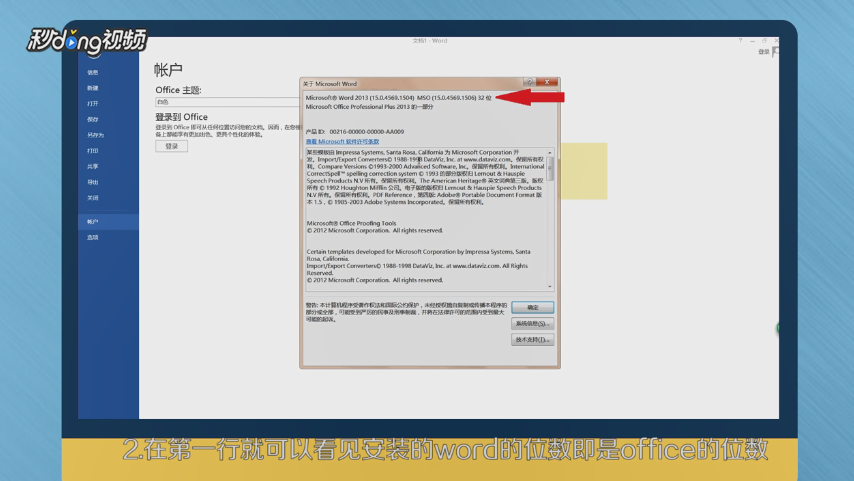Click the 'Microsoft Office Proofing Tools' text
The image size is (854, 481).
(351, 223)
